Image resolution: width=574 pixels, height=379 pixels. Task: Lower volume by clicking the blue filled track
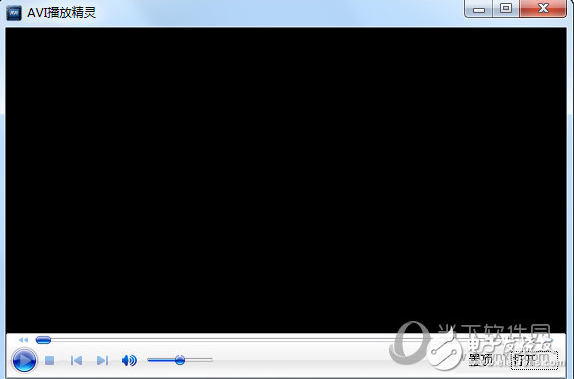click(161, 360)
